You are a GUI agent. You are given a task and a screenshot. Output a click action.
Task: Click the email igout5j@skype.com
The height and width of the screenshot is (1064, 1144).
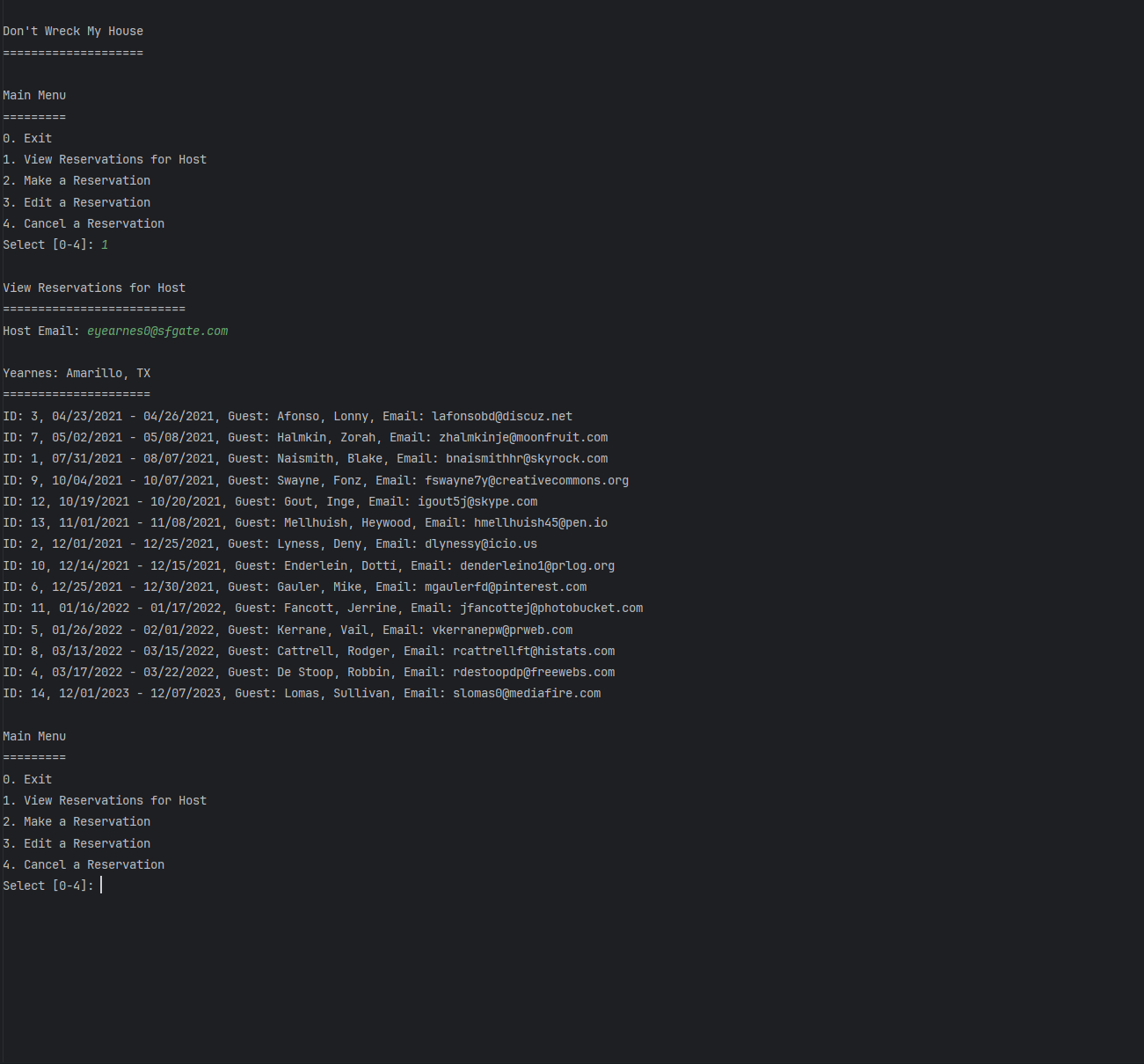click(477, 502)
